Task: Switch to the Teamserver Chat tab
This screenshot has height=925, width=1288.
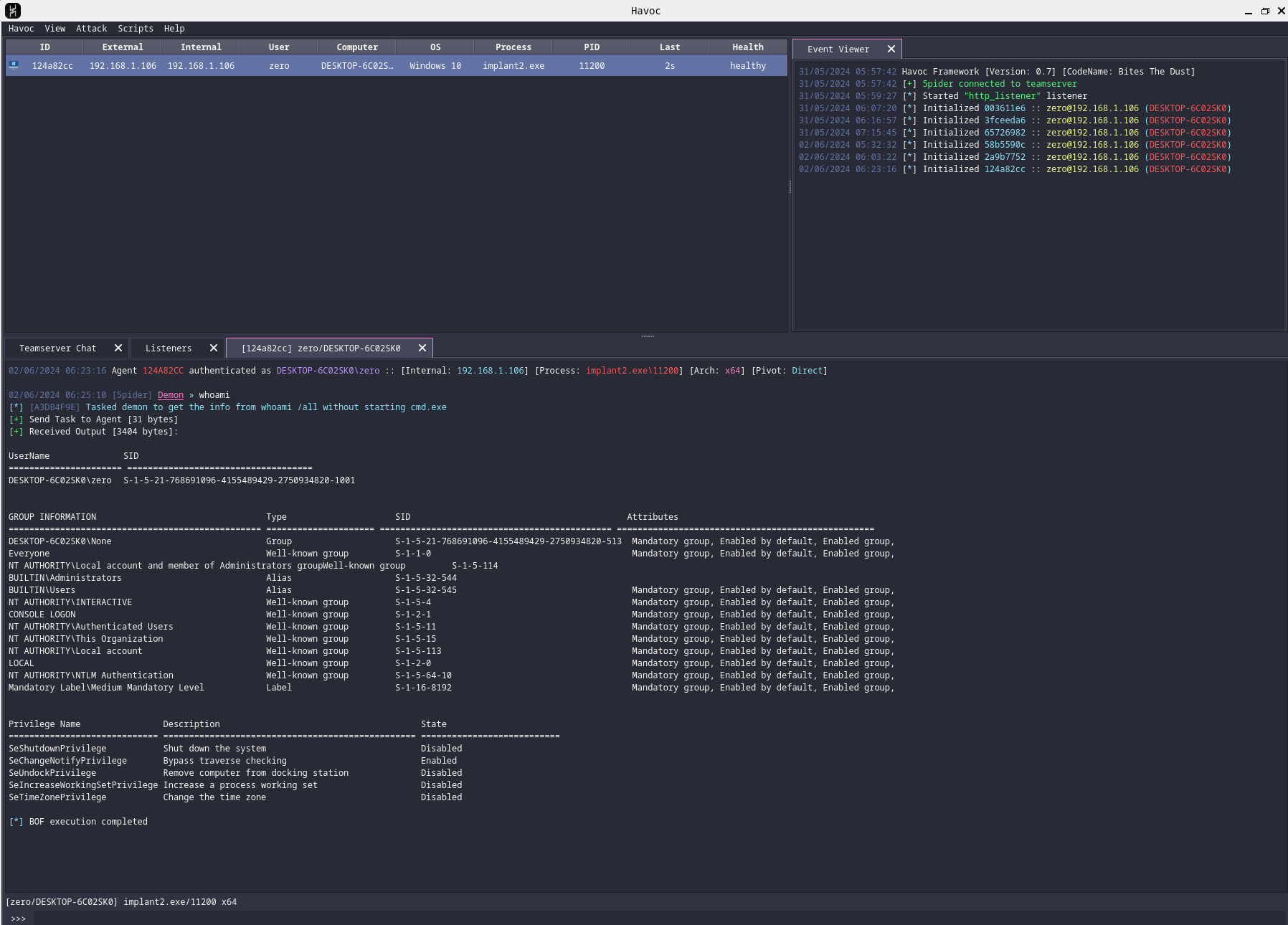Action: pos(57,348)
